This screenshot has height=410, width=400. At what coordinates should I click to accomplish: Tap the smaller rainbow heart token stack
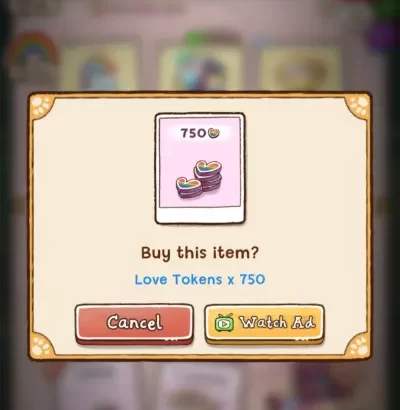[189, 187]
